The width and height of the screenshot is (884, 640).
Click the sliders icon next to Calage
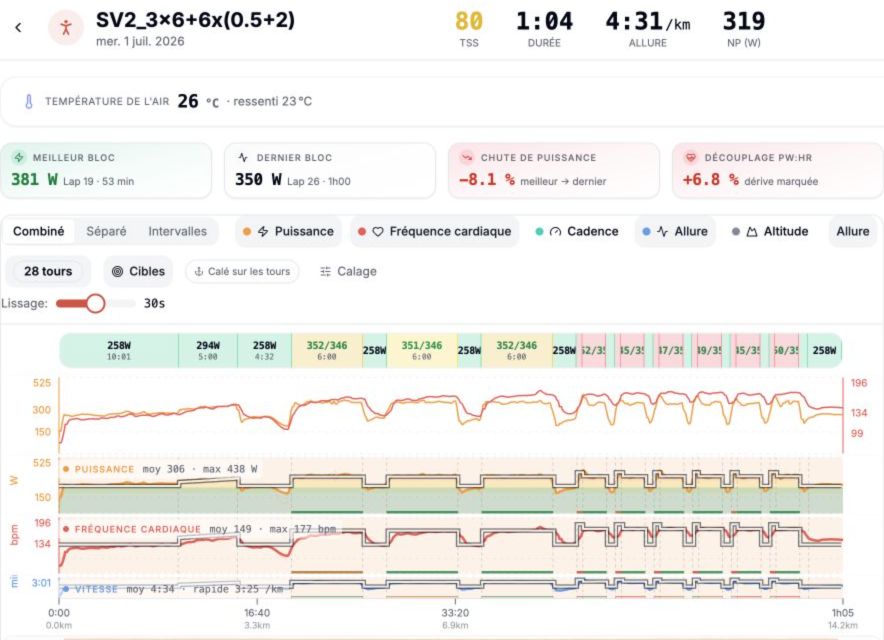click(325, 271)
